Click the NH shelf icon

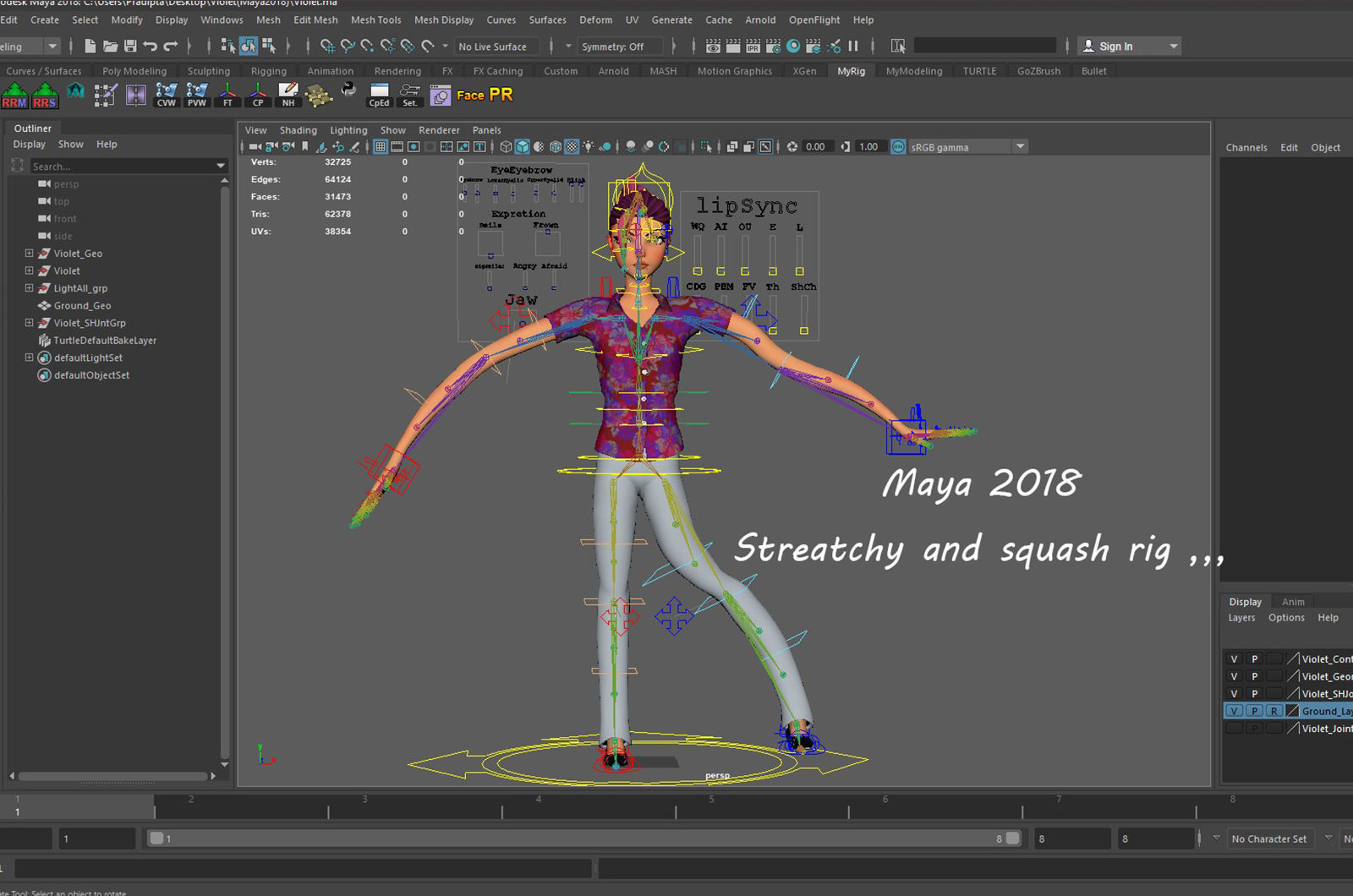288,95
